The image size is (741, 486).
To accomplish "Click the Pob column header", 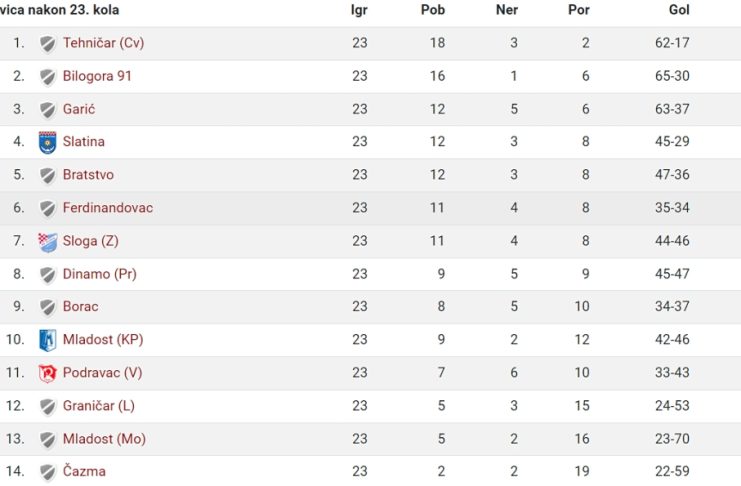I will pyautogui.click(x=433, y=10).
